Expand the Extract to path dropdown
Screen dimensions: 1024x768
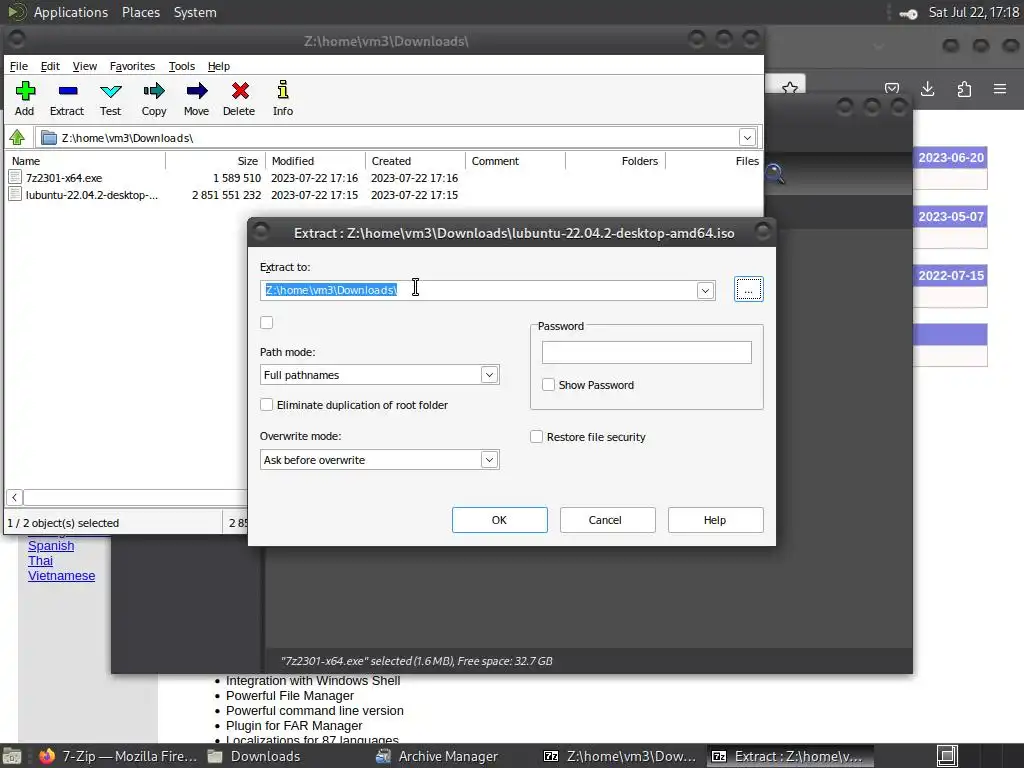705,291
